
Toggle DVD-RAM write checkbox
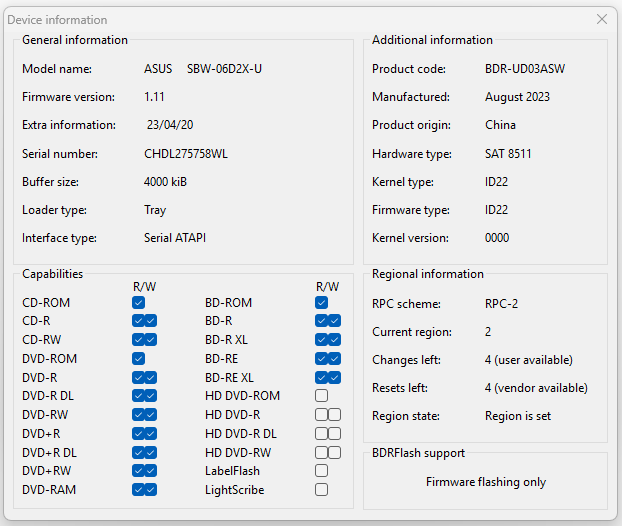151,490
